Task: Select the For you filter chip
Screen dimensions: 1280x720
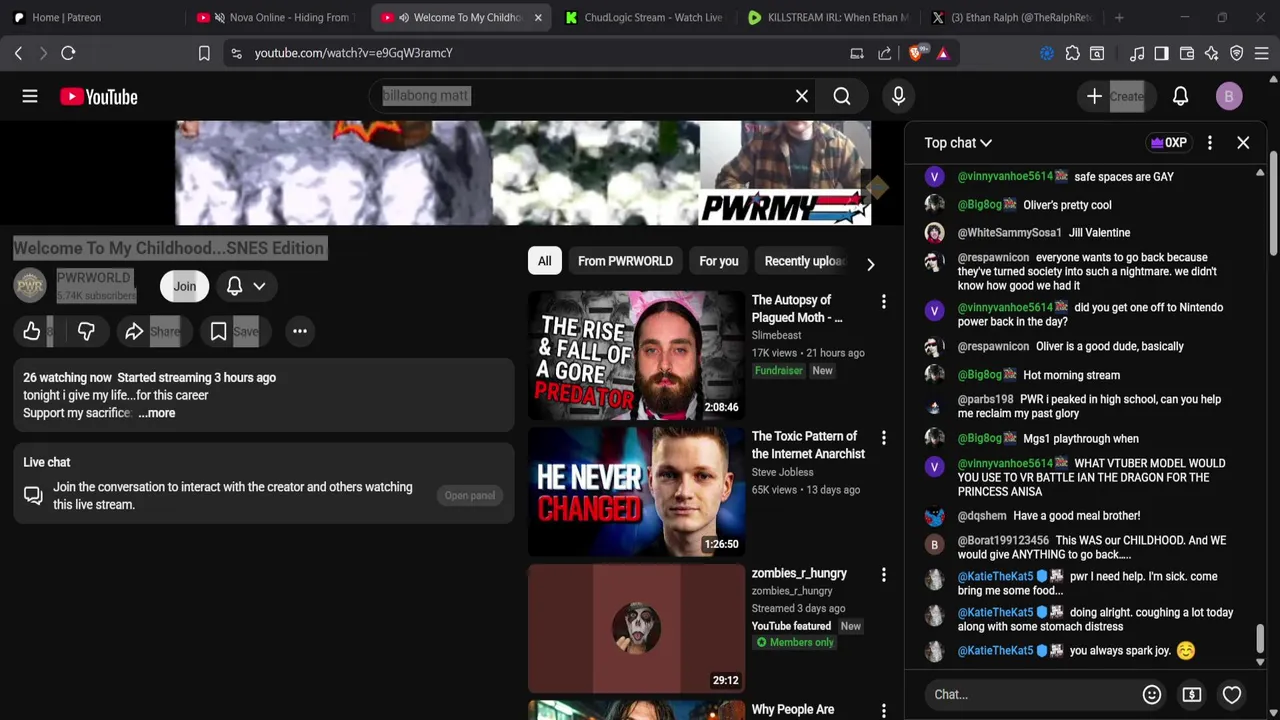Action: click(x=718, y=261)
